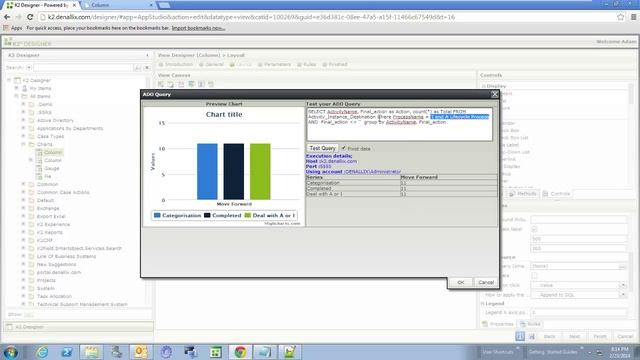Go to the Finished wizard step

[335, 64]
